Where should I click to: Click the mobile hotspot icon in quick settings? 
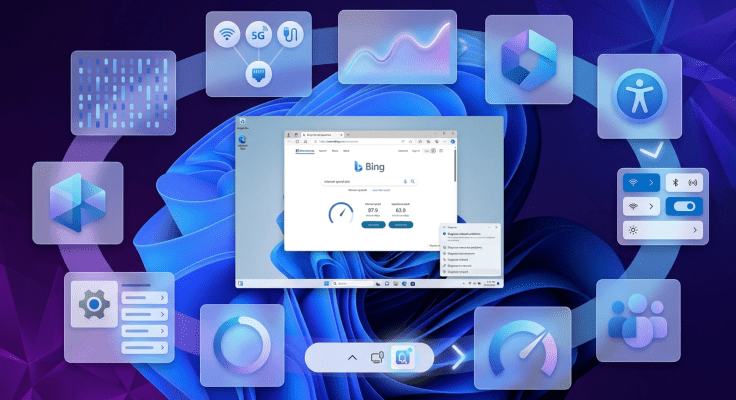[x=693, y=183]
